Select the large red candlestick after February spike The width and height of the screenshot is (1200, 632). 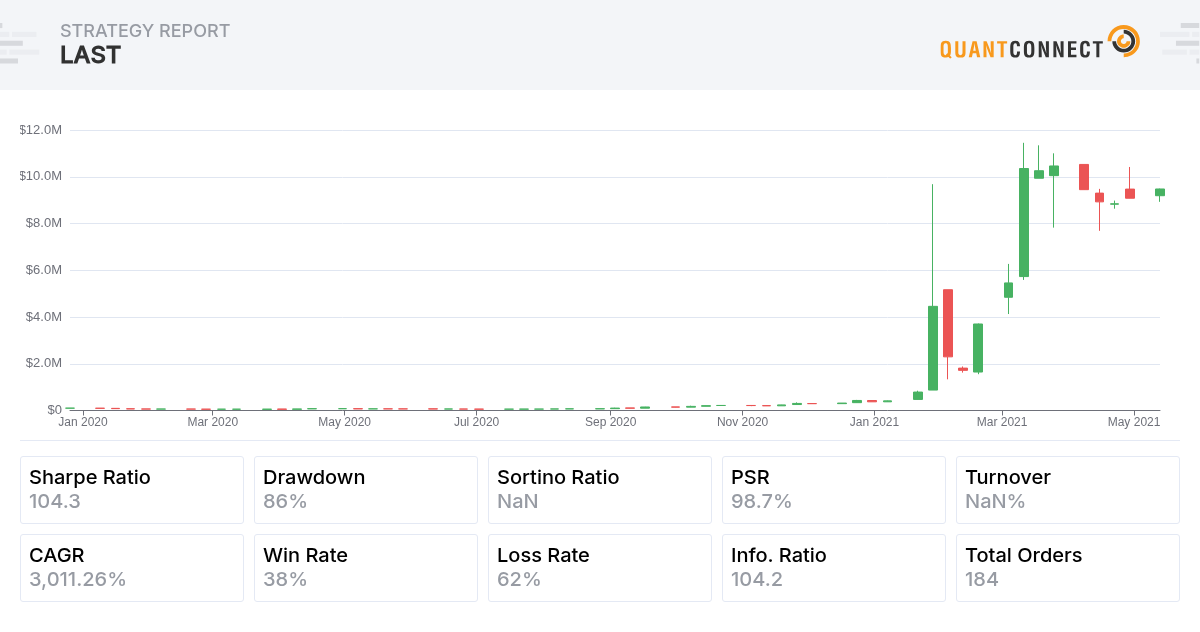pyautogui.click(x=948, y=323)
